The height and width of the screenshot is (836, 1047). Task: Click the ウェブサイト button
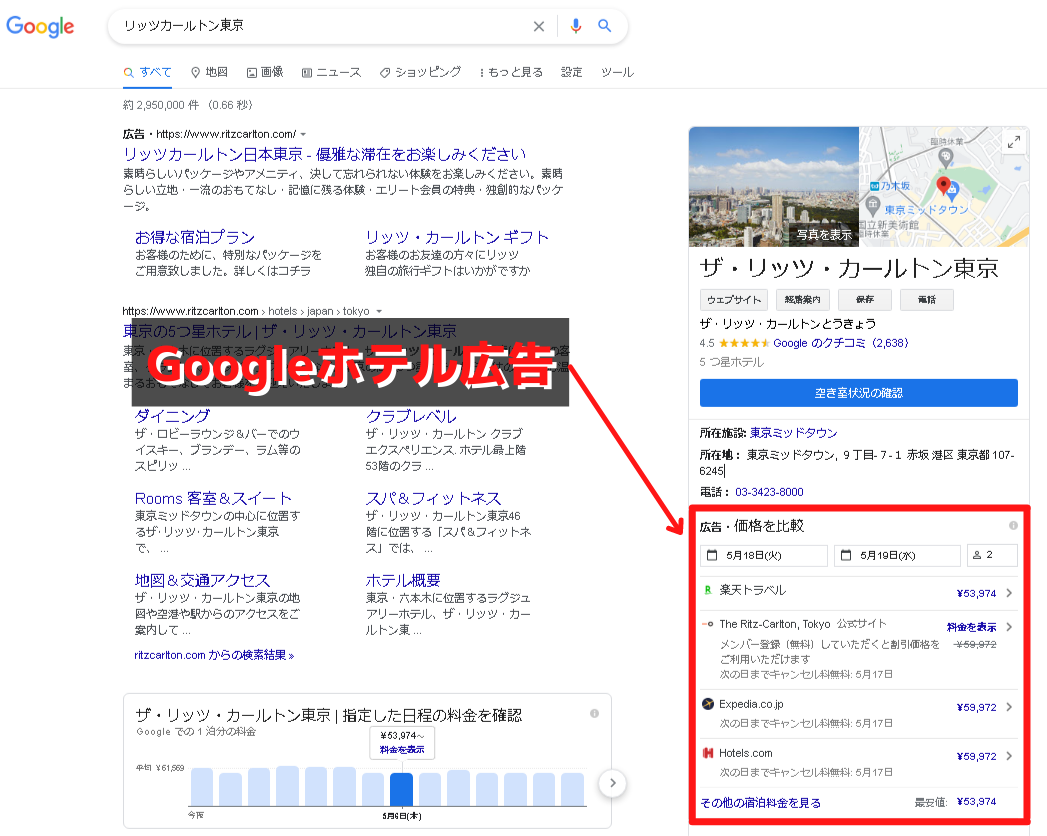(x=734, y=300)
